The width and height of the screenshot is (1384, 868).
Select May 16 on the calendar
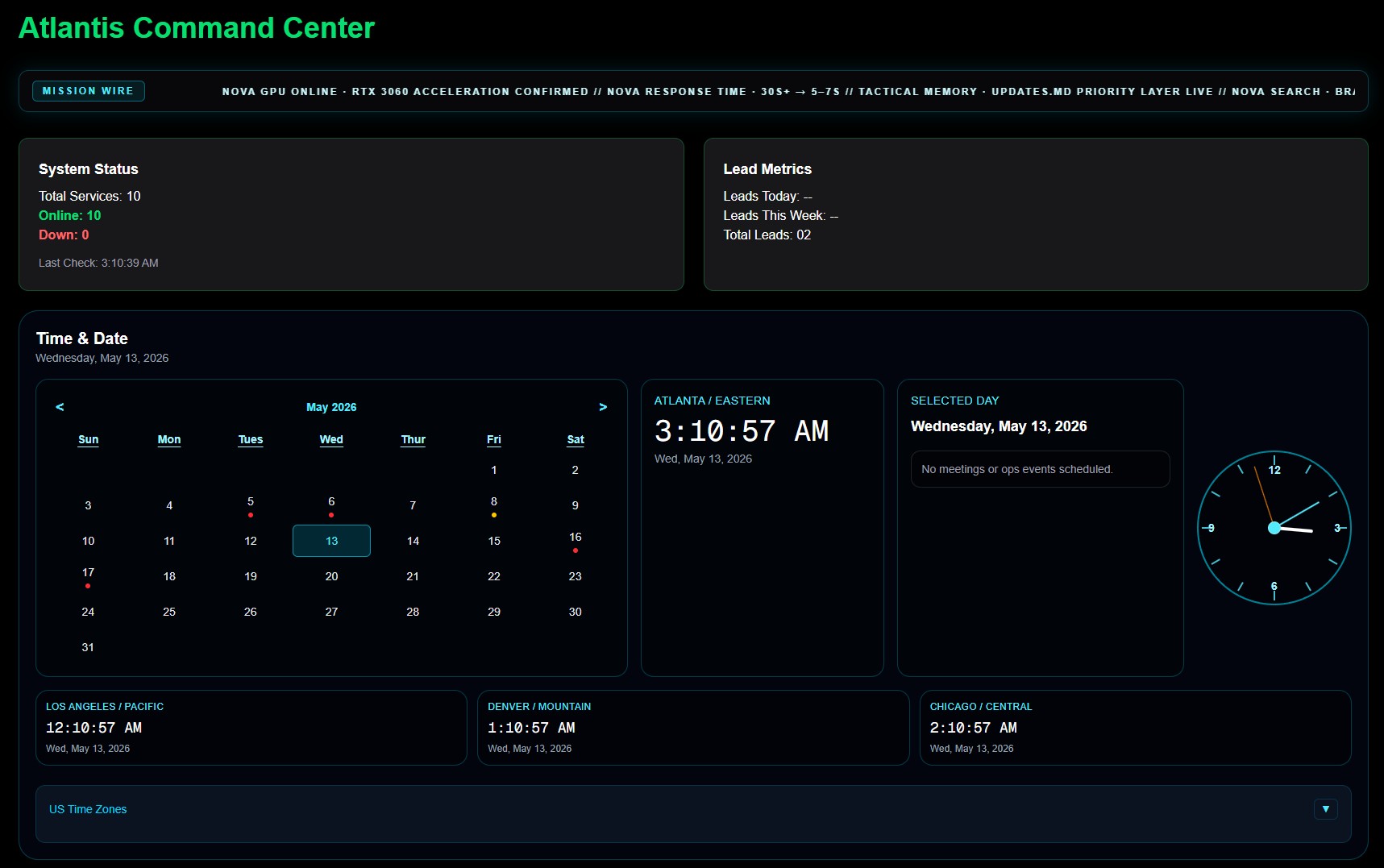576,541
